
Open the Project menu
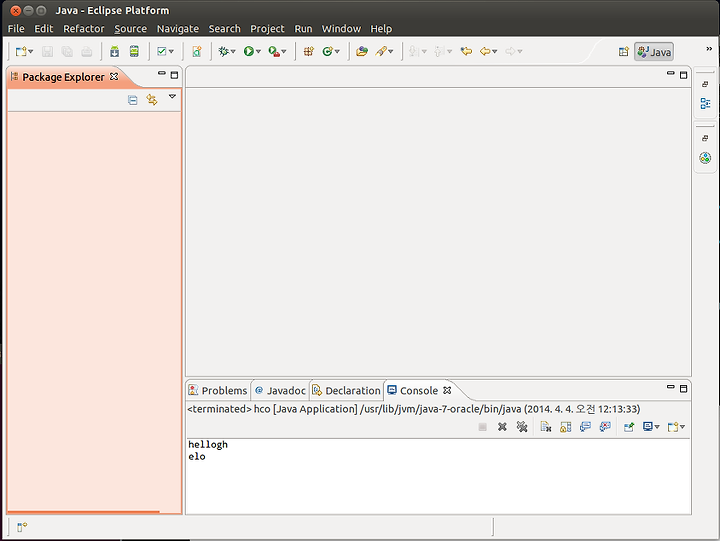[x=267, y=29]
